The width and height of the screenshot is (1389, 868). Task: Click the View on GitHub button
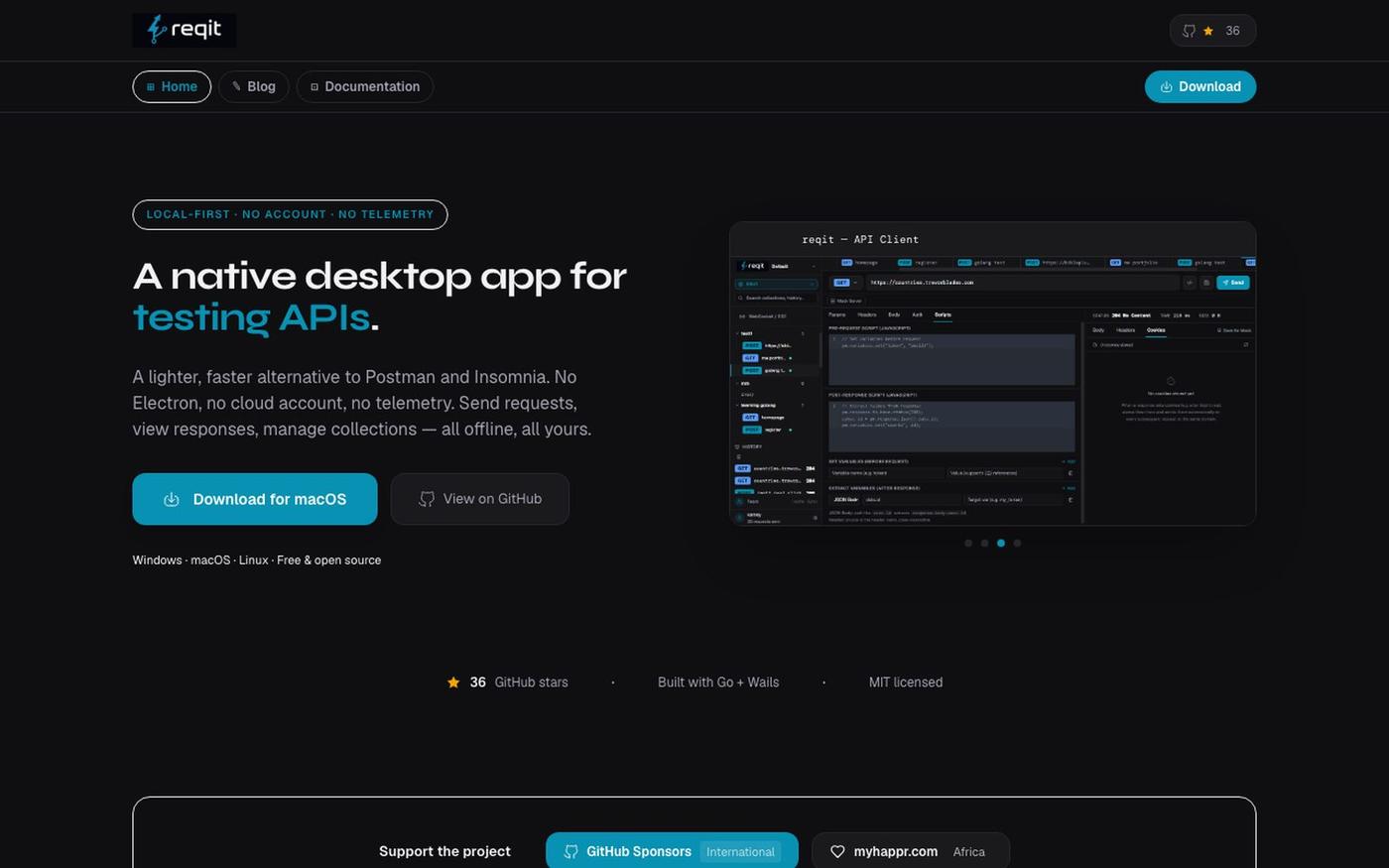[480, 499]
